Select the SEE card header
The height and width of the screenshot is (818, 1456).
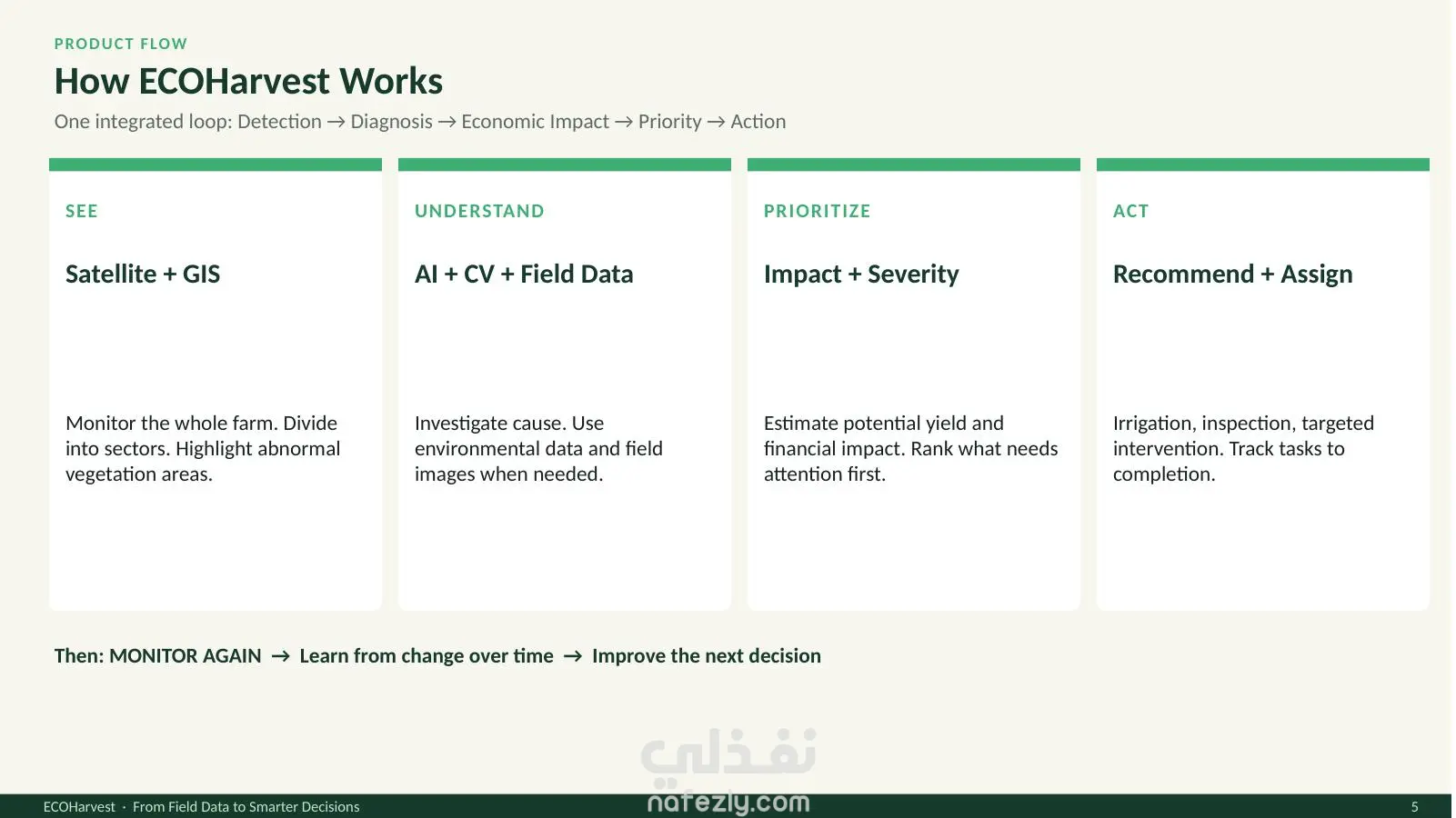click(82, 211)
